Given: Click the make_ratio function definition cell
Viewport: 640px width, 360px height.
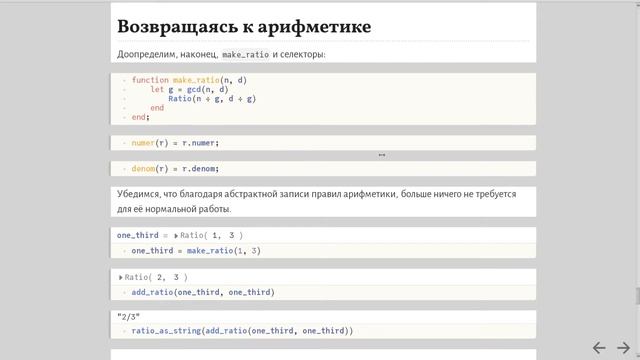Looking at the screenshot, I should point(323,99).
